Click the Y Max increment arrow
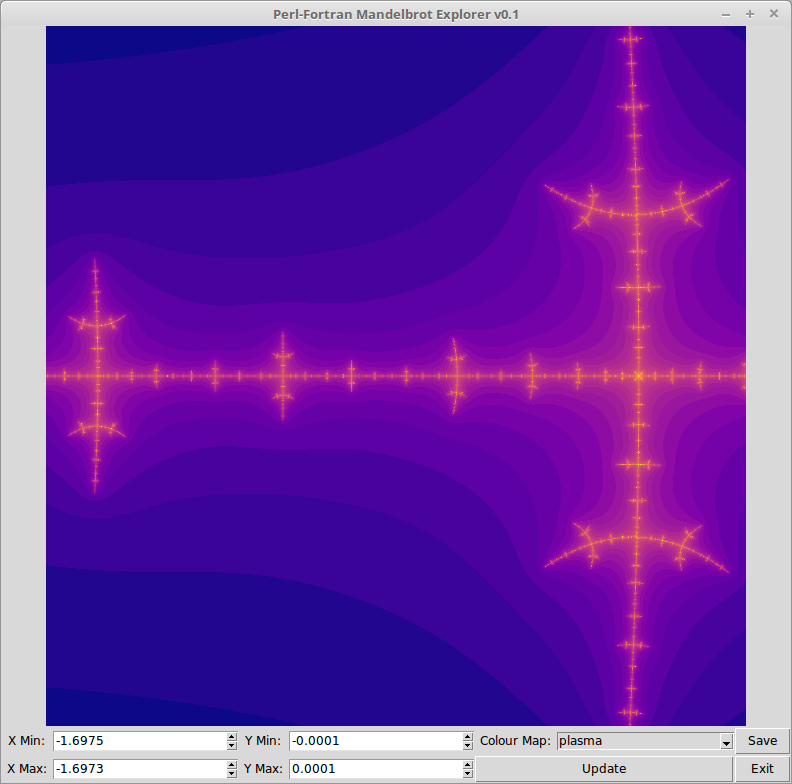 (467, 765)
